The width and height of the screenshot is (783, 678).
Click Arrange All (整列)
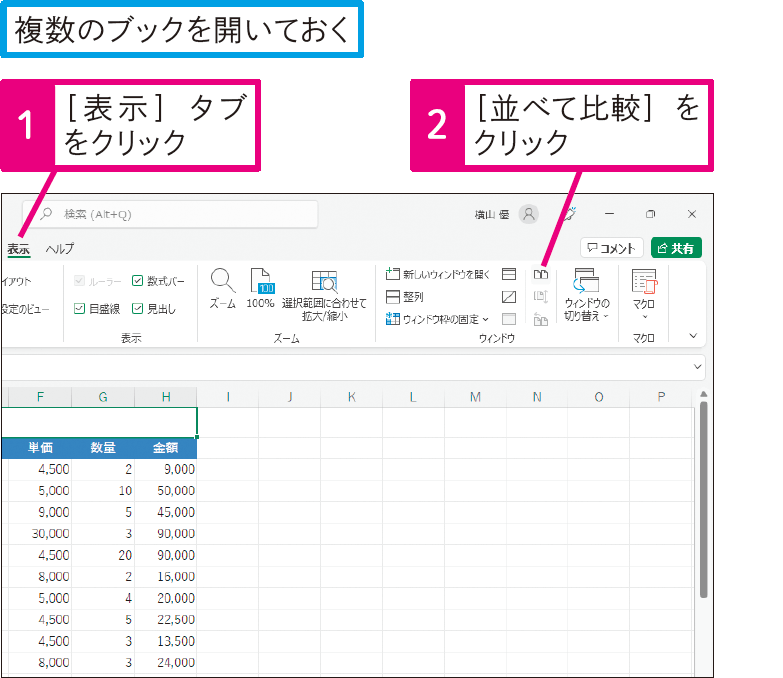(405, 297)
